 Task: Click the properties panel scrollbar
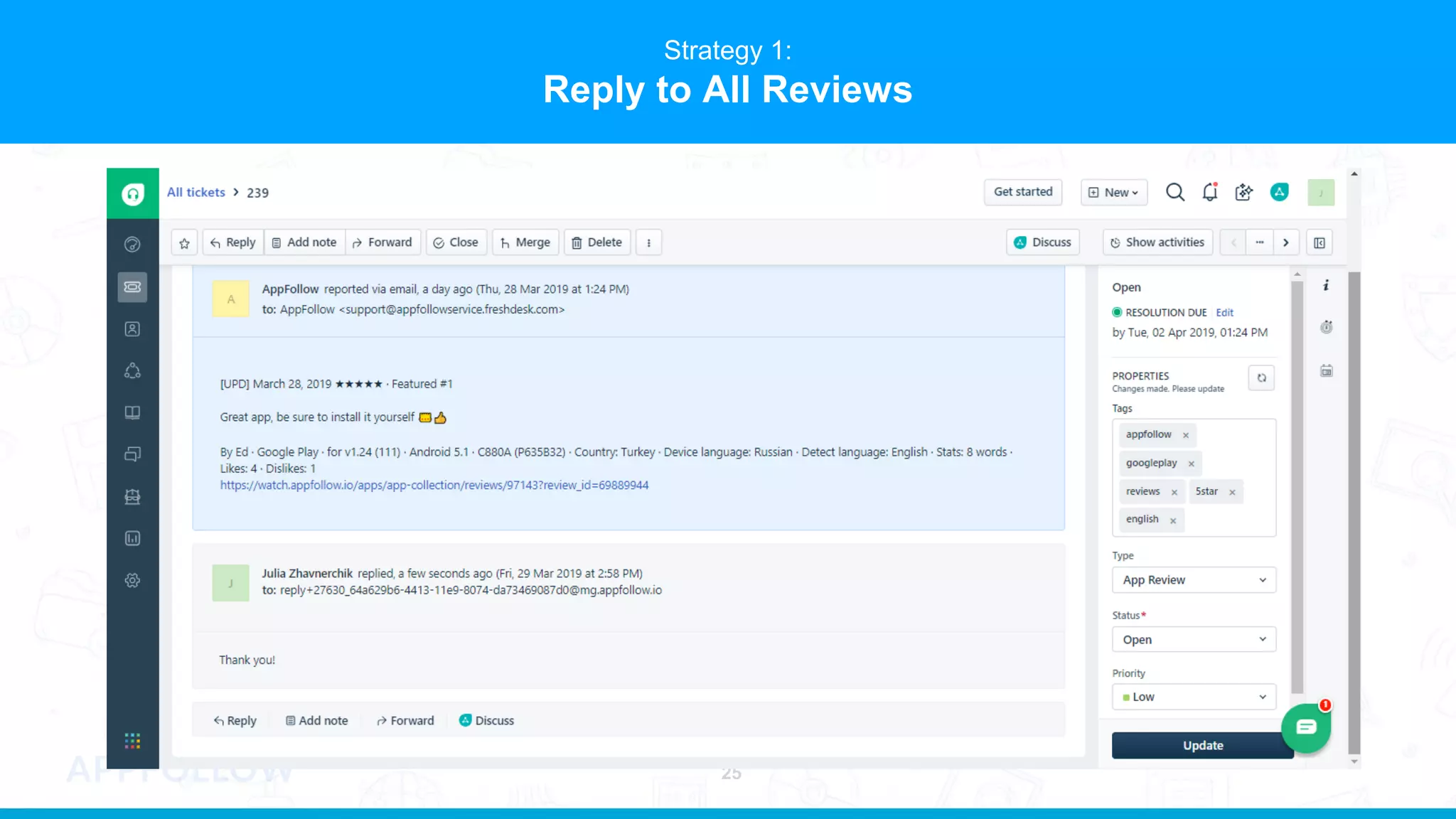click(x=1297, y=487)
